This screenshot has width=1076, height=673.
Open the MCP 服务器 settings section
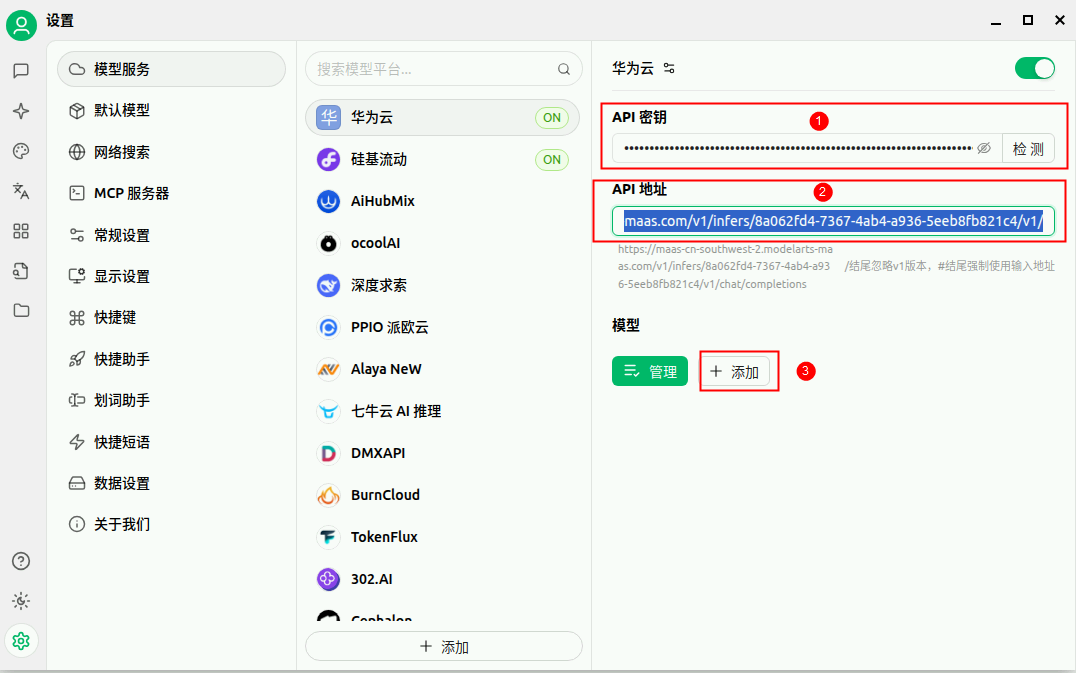172,193
